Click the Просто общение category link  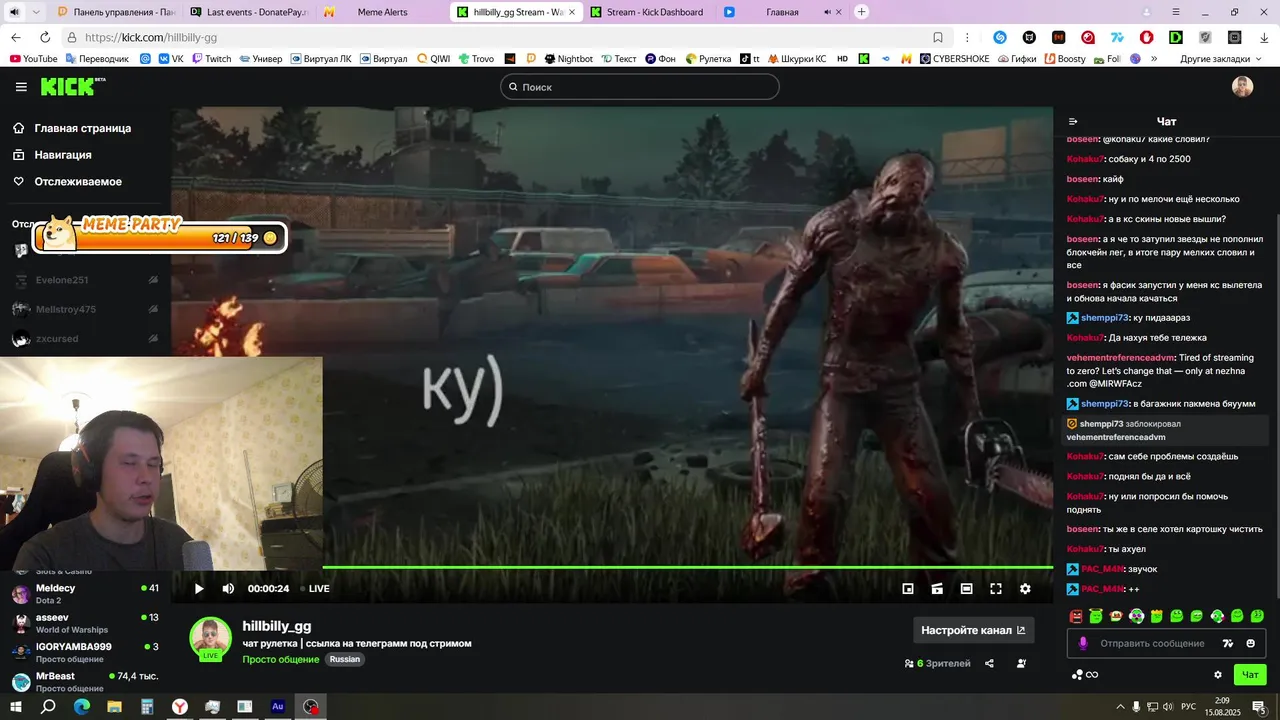pyautogui.click(x=280, y=660)
